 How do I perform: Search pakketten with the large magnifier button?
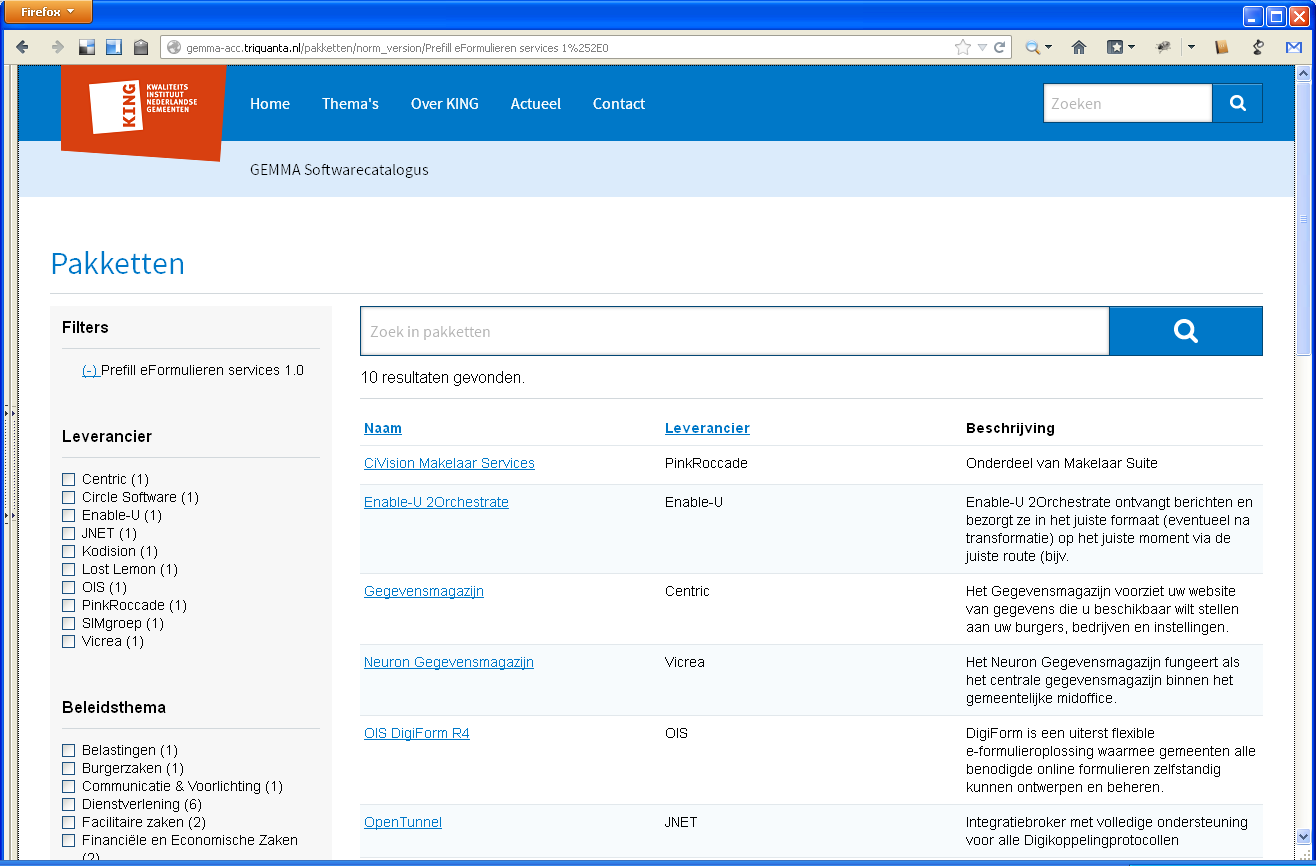tap(1186, 331)
